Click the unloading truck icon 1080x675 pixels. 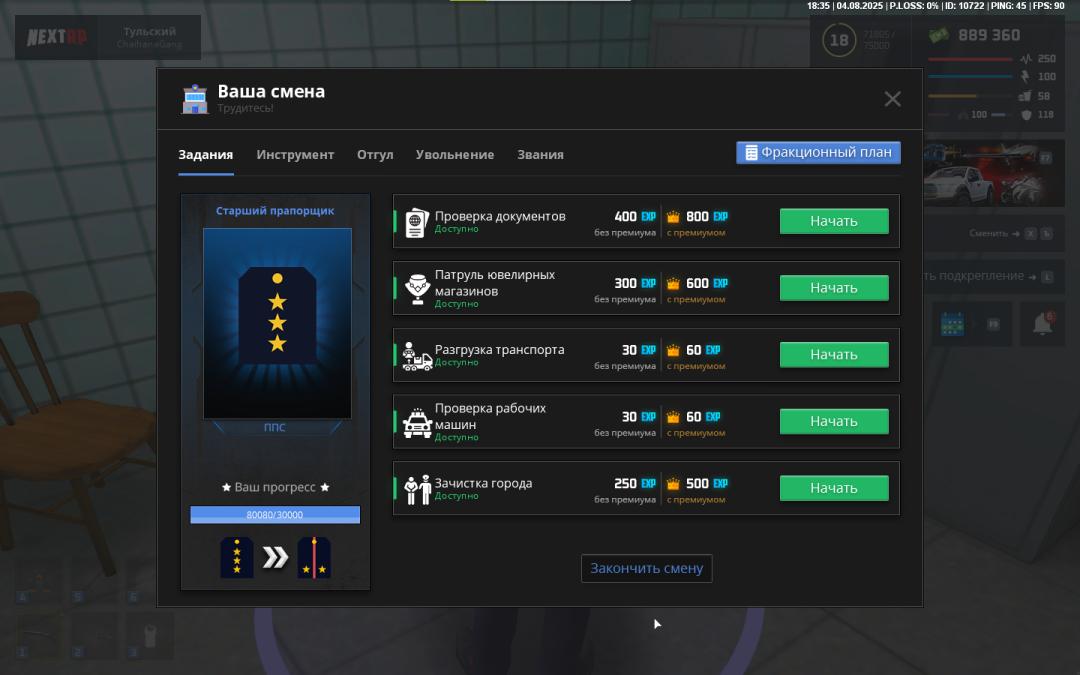pyautogui.click(x=417, y=356)
